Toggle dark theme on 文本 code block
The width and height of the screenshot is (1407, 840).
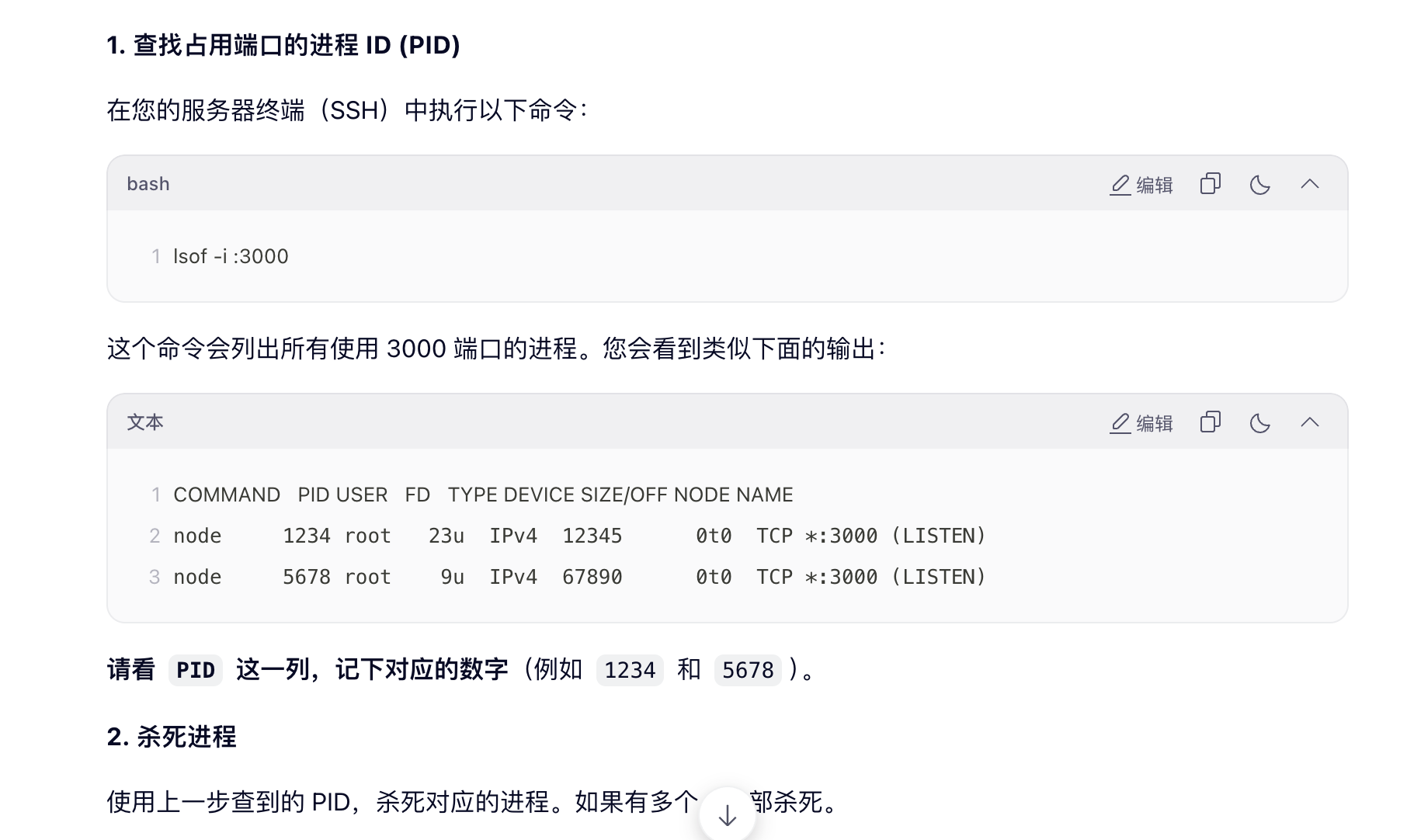point(1259,422)
